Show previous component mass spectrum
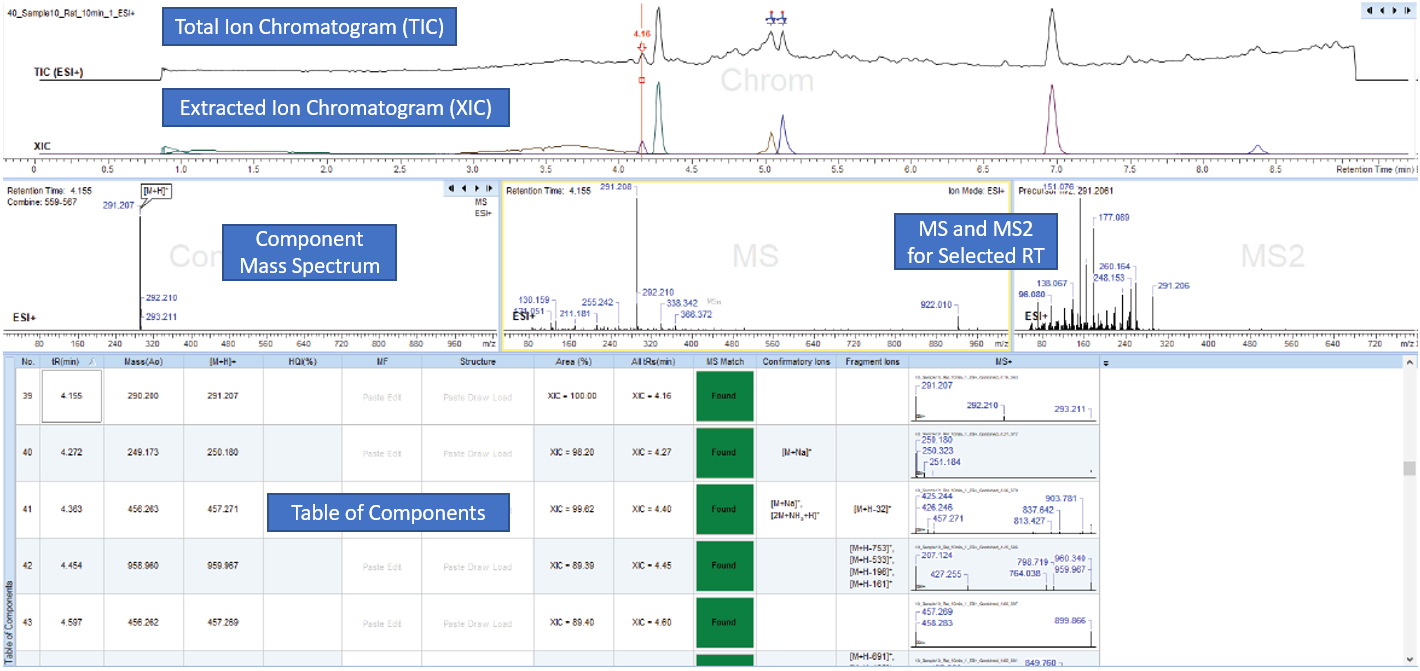The image size is (1420, 671). 464,188
